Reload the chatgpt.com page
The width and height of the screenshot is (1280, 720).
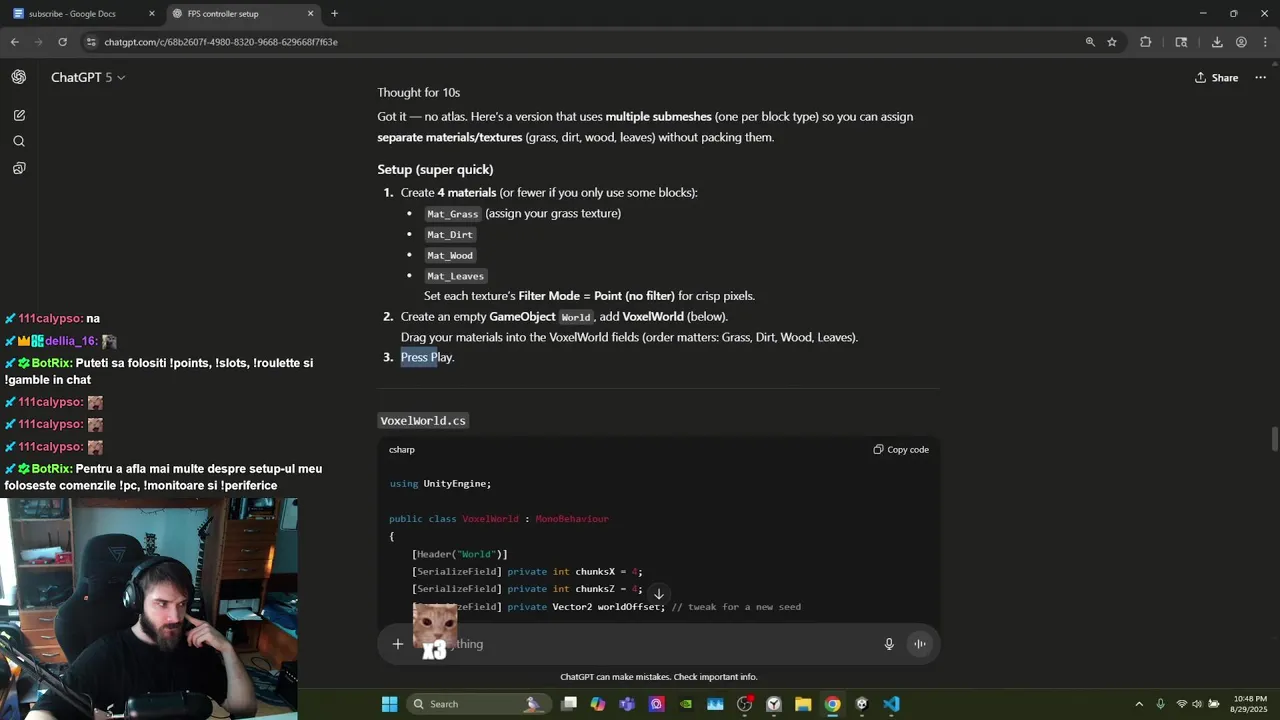(x=62, y=42)
